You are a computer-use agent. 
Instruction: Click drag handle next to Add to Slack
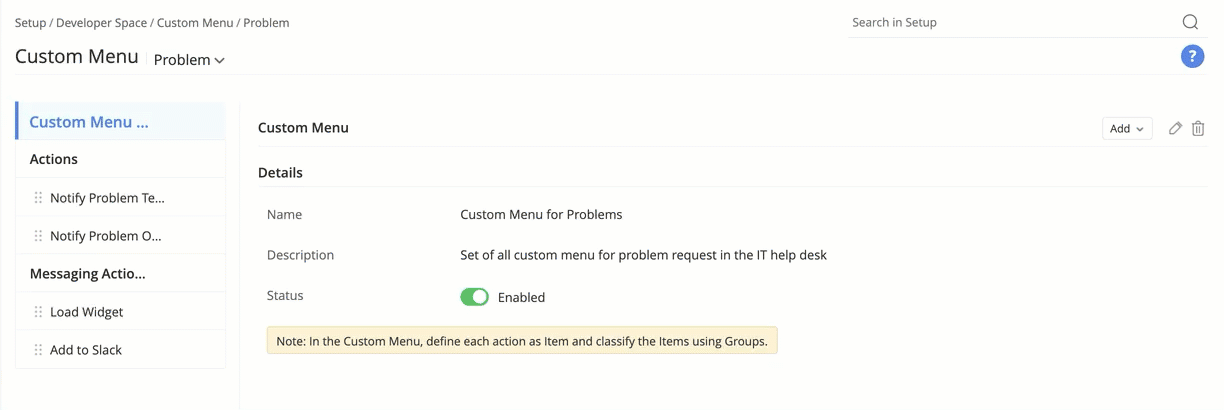(38, 350)
